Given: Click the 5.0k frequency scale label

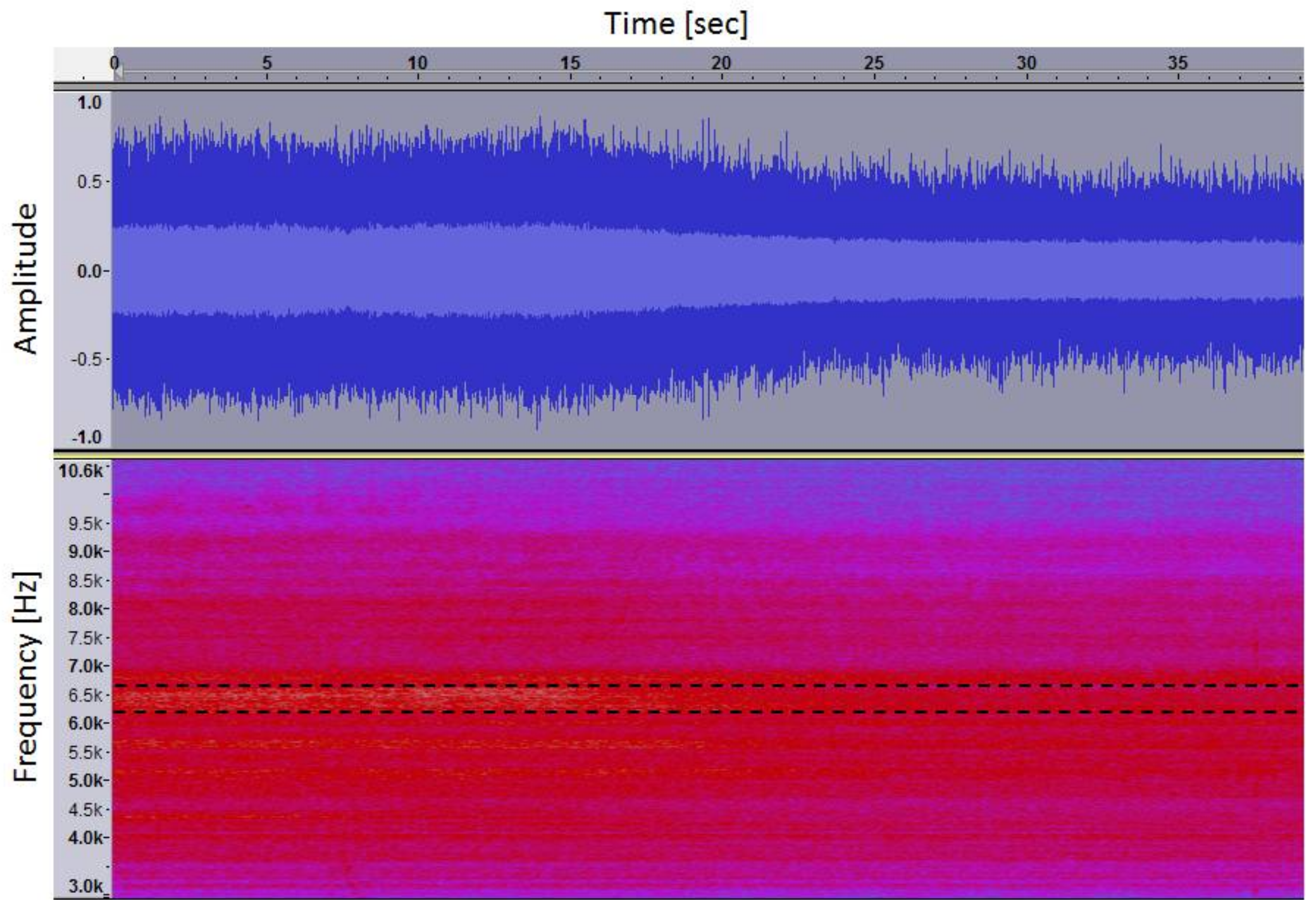Looking at the screenshot, I should point(86,781).
